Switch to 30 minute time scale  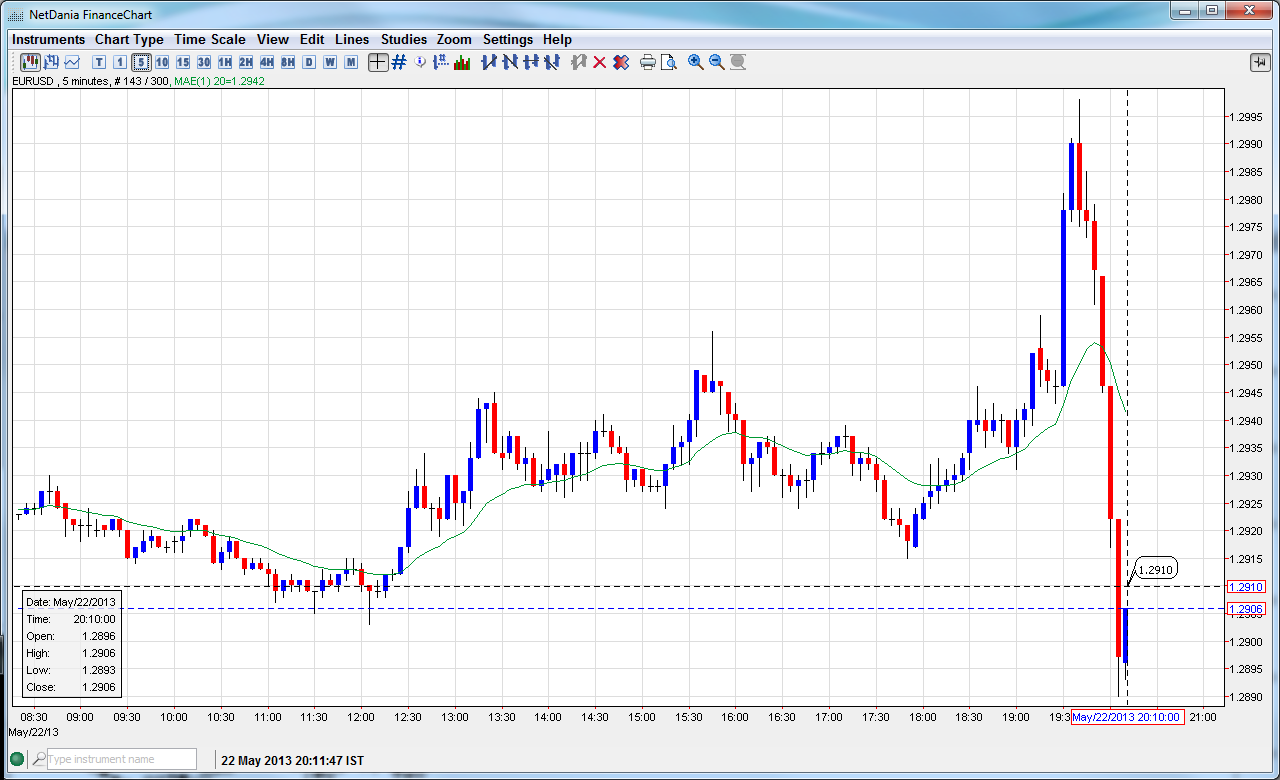coord(204,62)
